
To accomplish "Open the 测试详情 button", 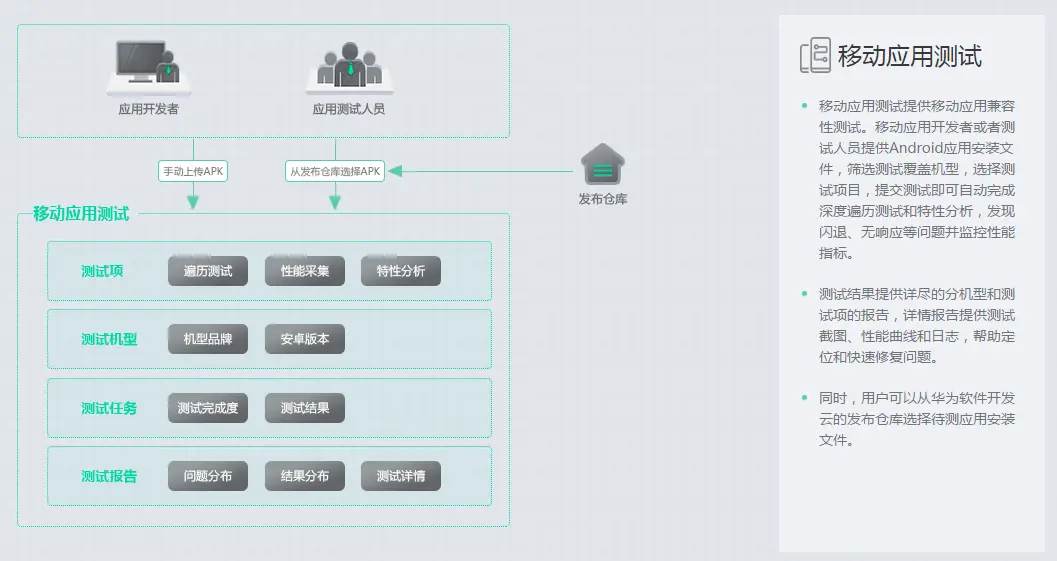I will (400, 476).
